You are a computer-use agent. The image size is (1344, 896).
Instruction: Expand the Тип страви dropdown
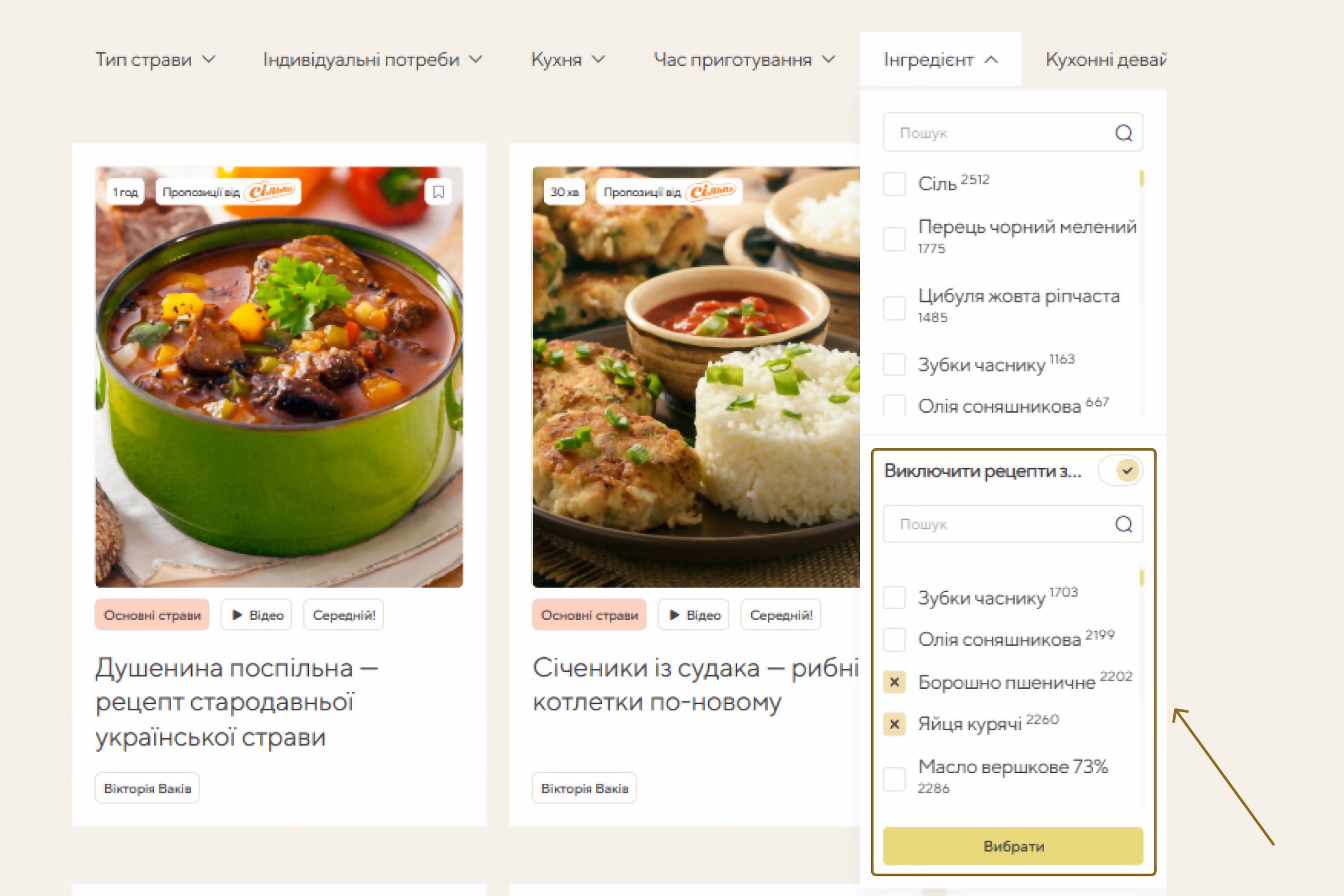[155, 60]
